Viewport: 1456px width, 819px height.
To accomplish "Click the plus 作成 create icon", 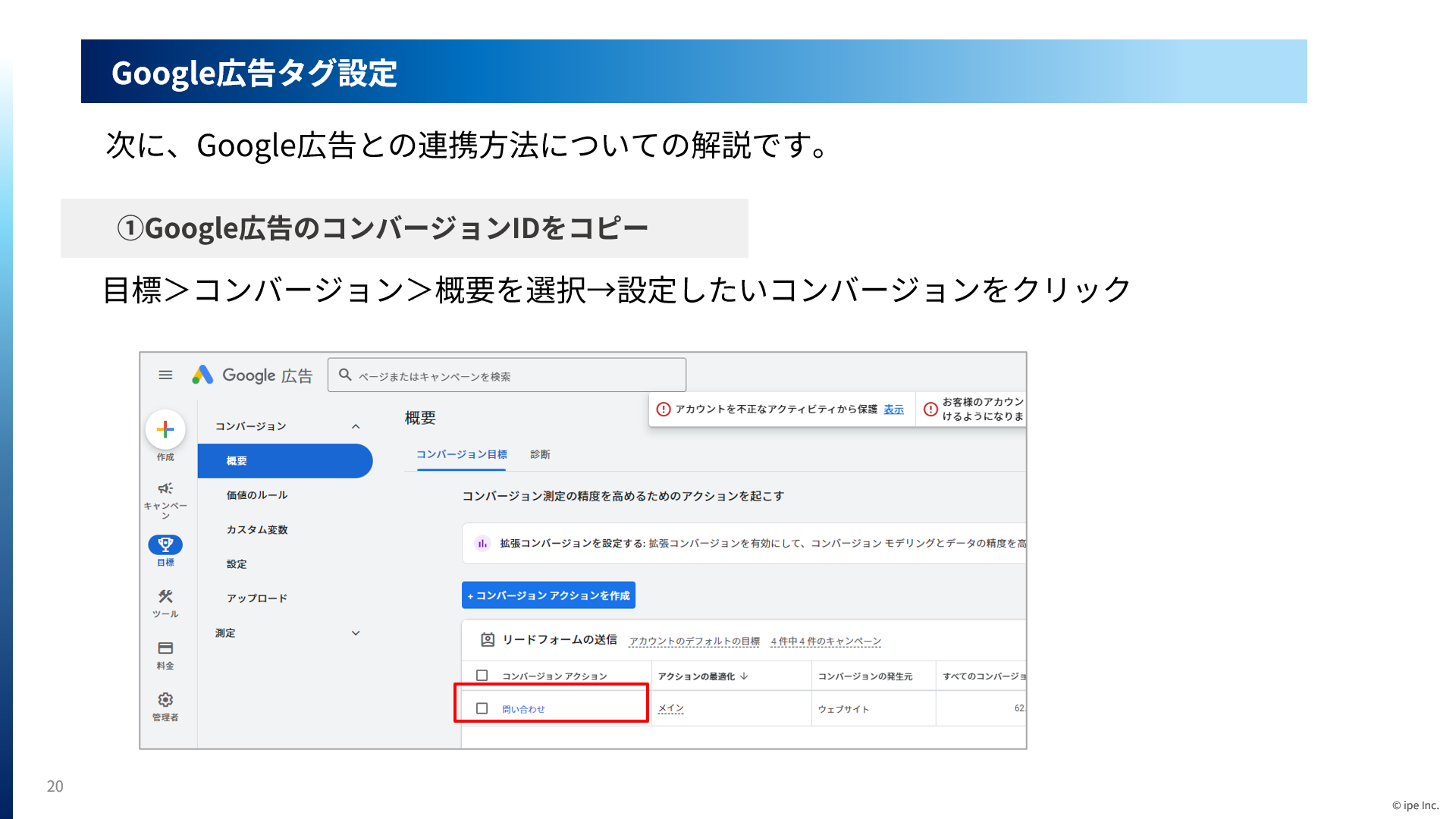I will coord(165,430).
